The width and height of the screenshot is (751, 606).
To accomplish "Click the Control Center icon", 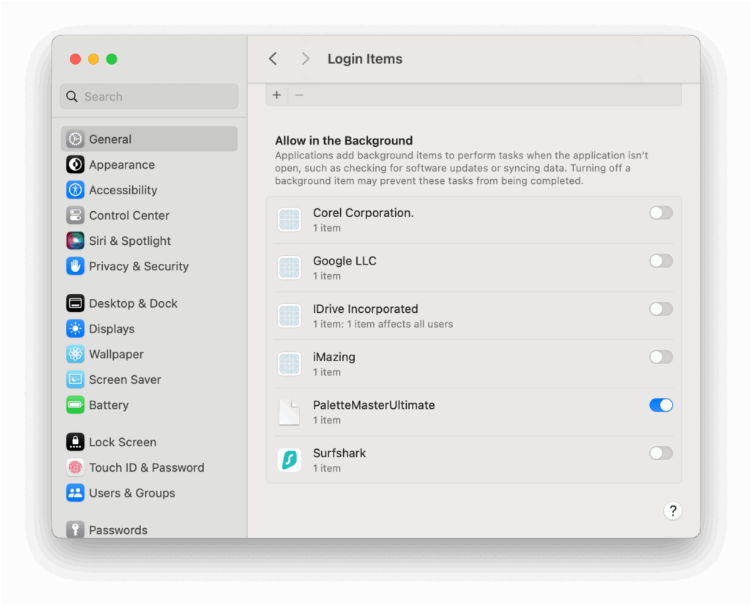I will click(x=75, y=215).
